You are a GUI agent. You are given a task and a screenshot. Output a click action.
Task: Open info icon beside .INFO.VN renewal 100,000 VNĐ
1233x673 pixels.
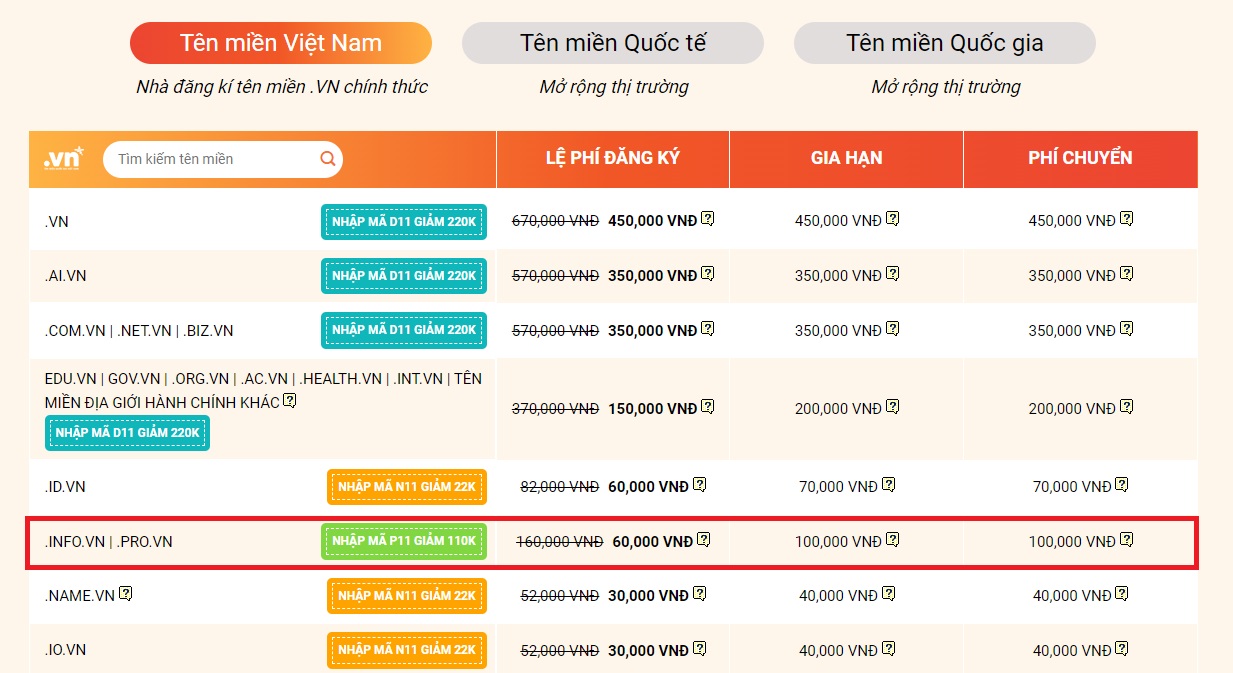point(893,539)
